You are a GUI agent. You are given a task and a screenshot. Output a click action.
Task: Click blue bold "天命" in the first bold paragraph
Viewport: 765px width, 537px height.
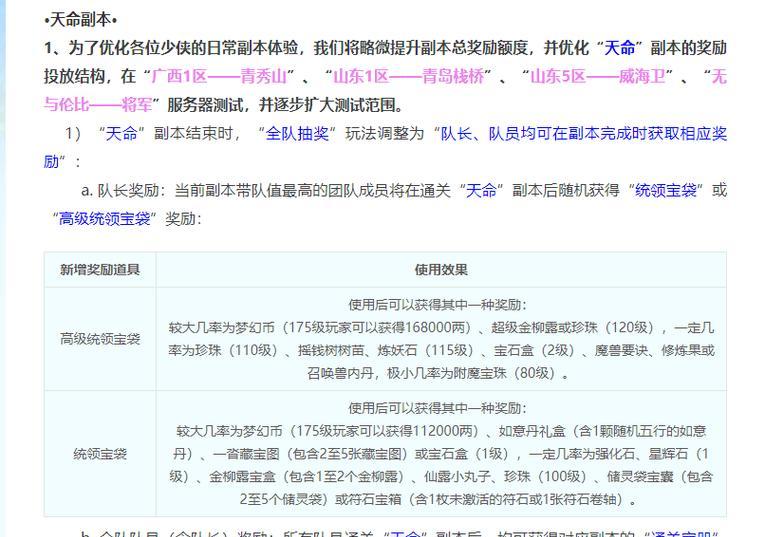tap(620, 48)
